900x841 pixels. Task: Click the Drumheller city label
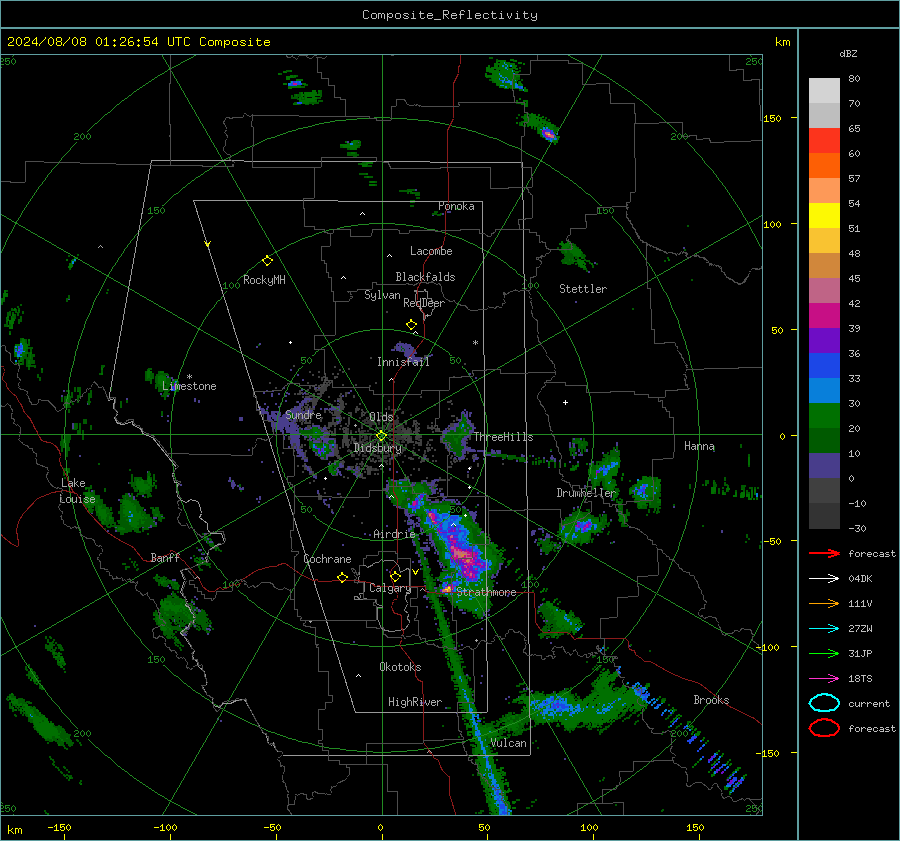[x=586, y=493]
